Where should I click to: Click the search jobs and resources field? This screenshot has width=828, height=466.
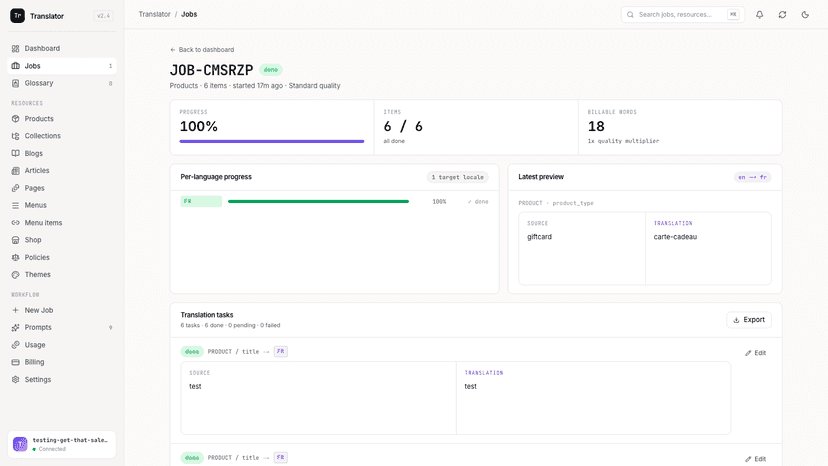click(683, 15)
